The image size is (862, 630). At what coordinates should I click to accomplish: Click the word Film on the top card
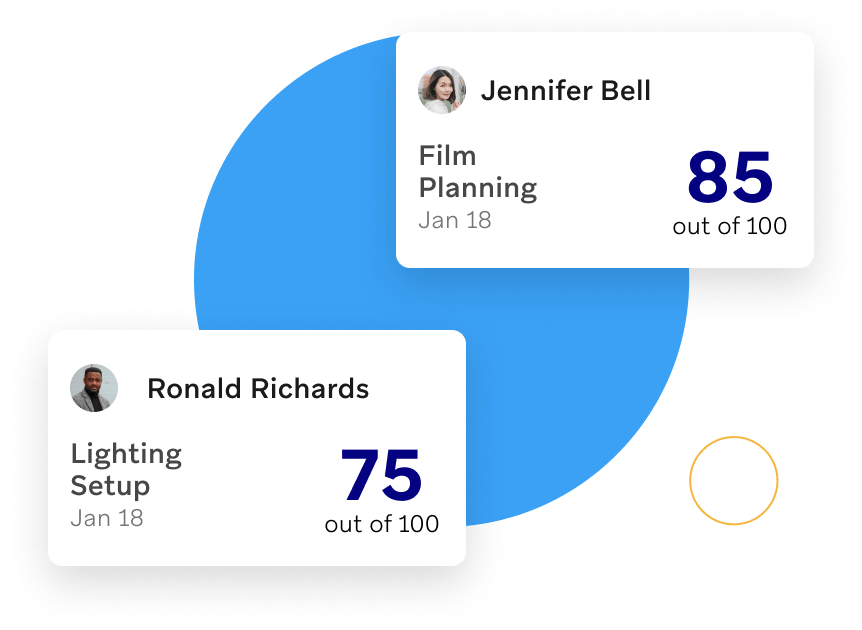point(447,156)
